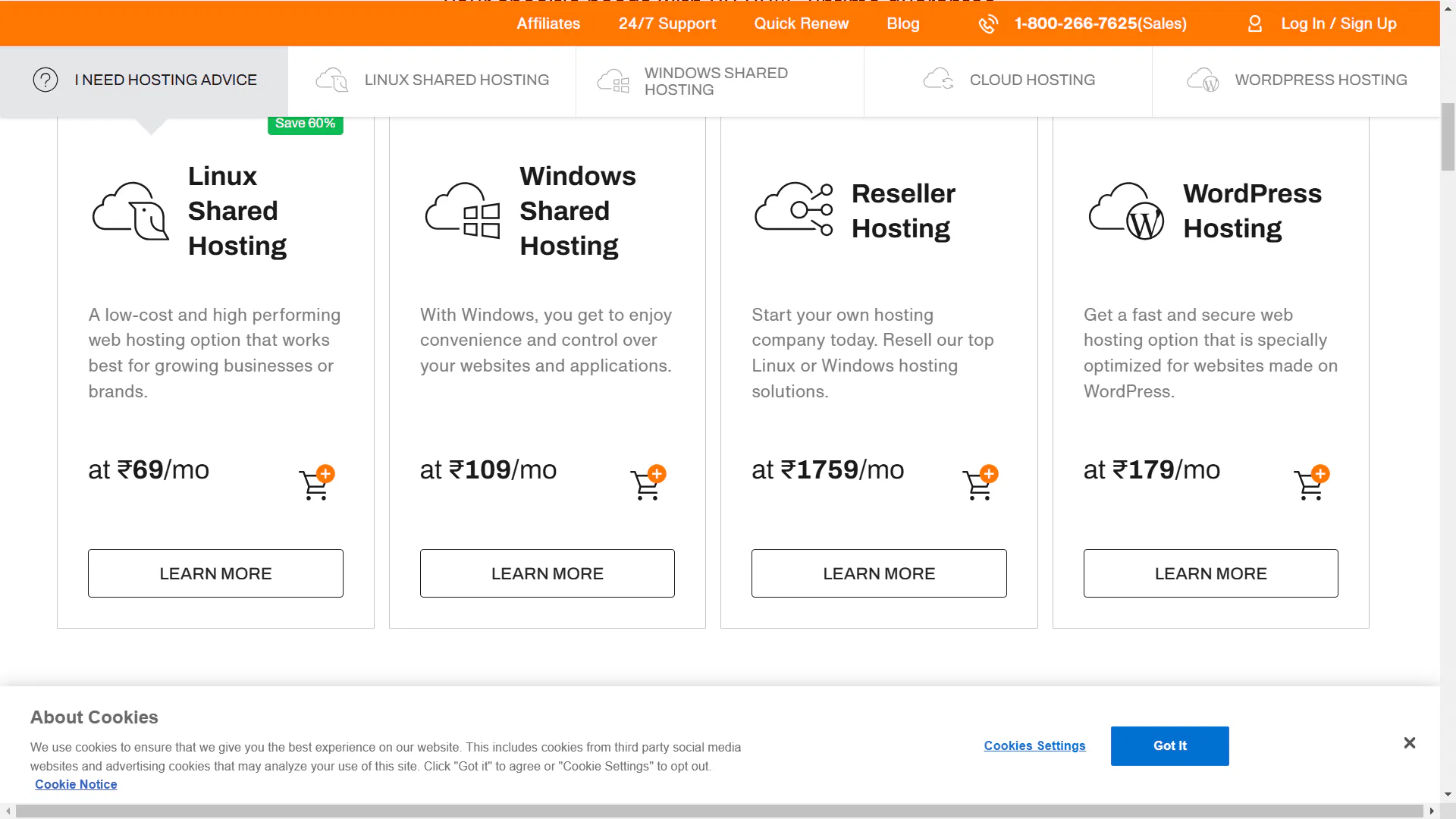
Task: Dismiss the cookie banner with X
Action: pos(1409,743)
